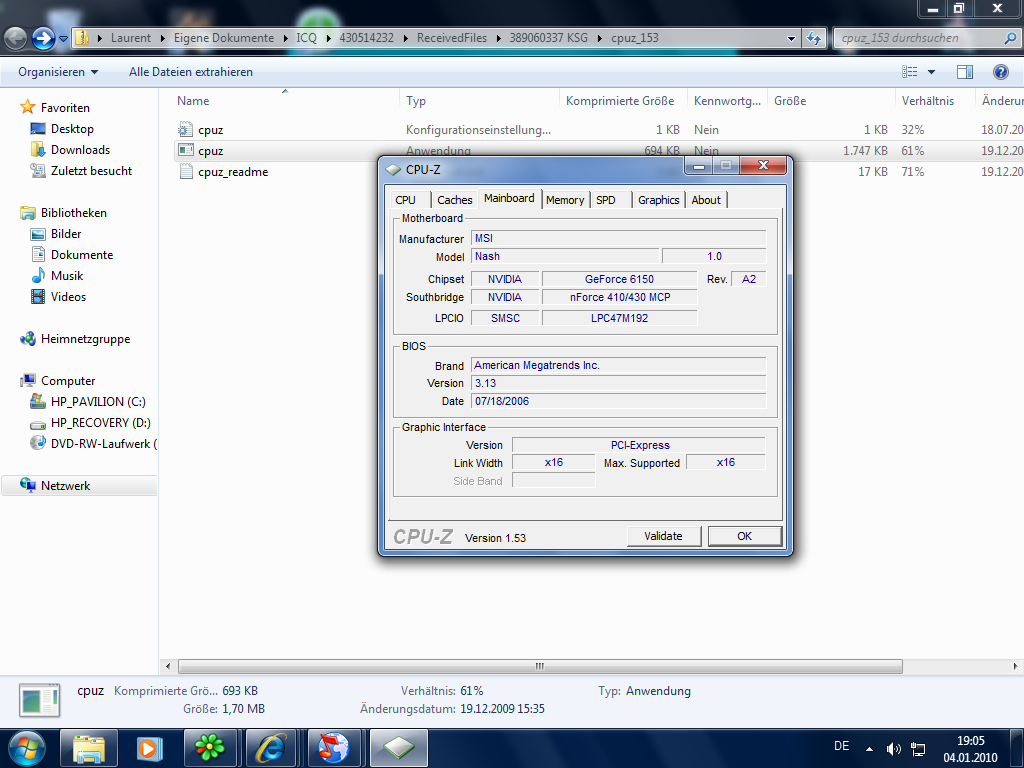The width and height of the screenshot is (1024, 768).
Task: Click the horizontal scrollbar left arrow
Action: point(168,666)
